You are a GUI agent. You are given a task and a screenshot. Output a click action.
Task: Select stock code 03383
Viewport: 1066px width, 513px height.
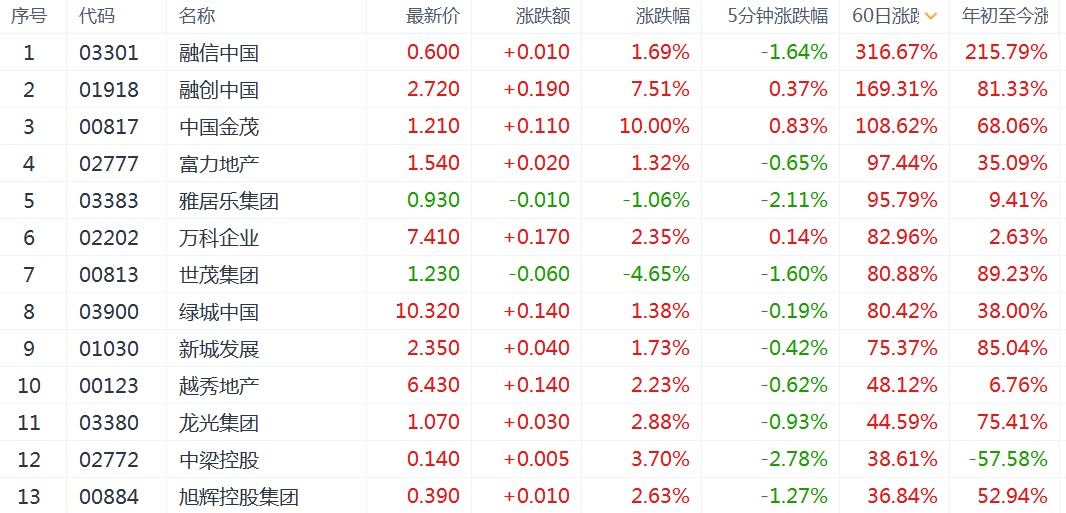(x=109, y=201)
